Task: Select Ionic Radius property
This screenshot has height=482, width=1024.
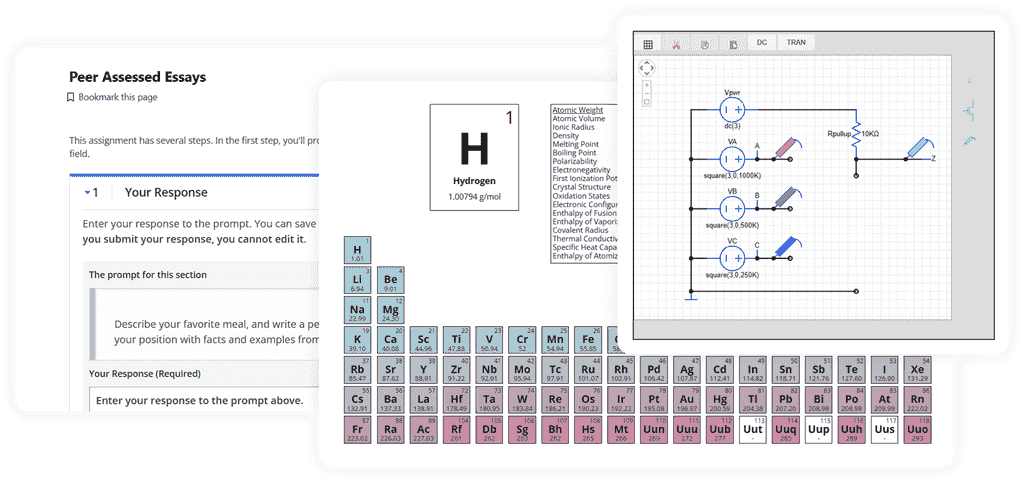Action: coord(574,127)
